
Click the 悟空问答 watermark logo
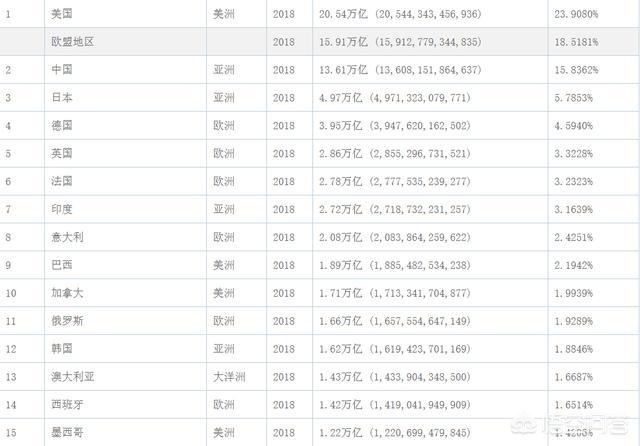[569, 426]
